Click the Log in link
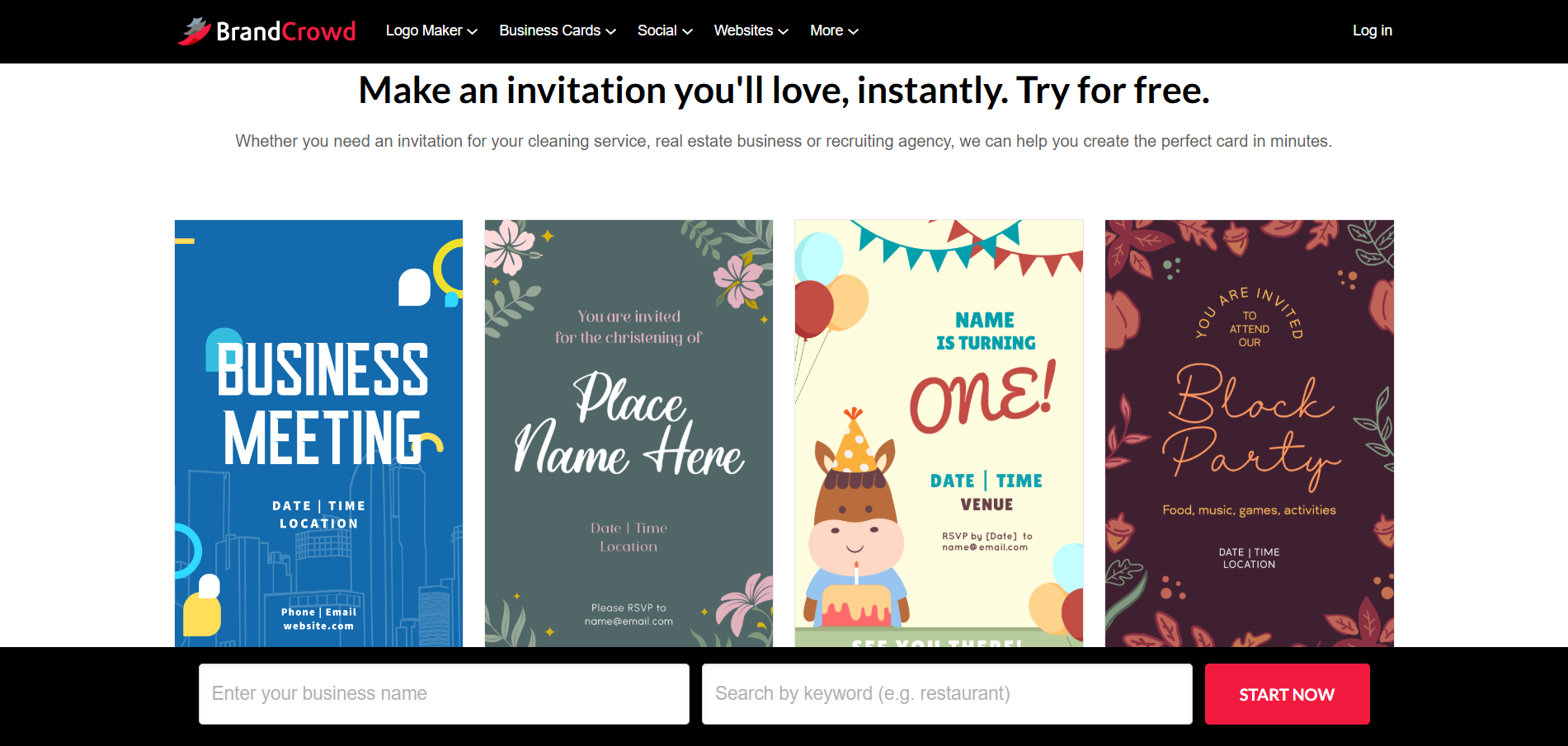1568x746 pixels. click(x=1372, y=30)
